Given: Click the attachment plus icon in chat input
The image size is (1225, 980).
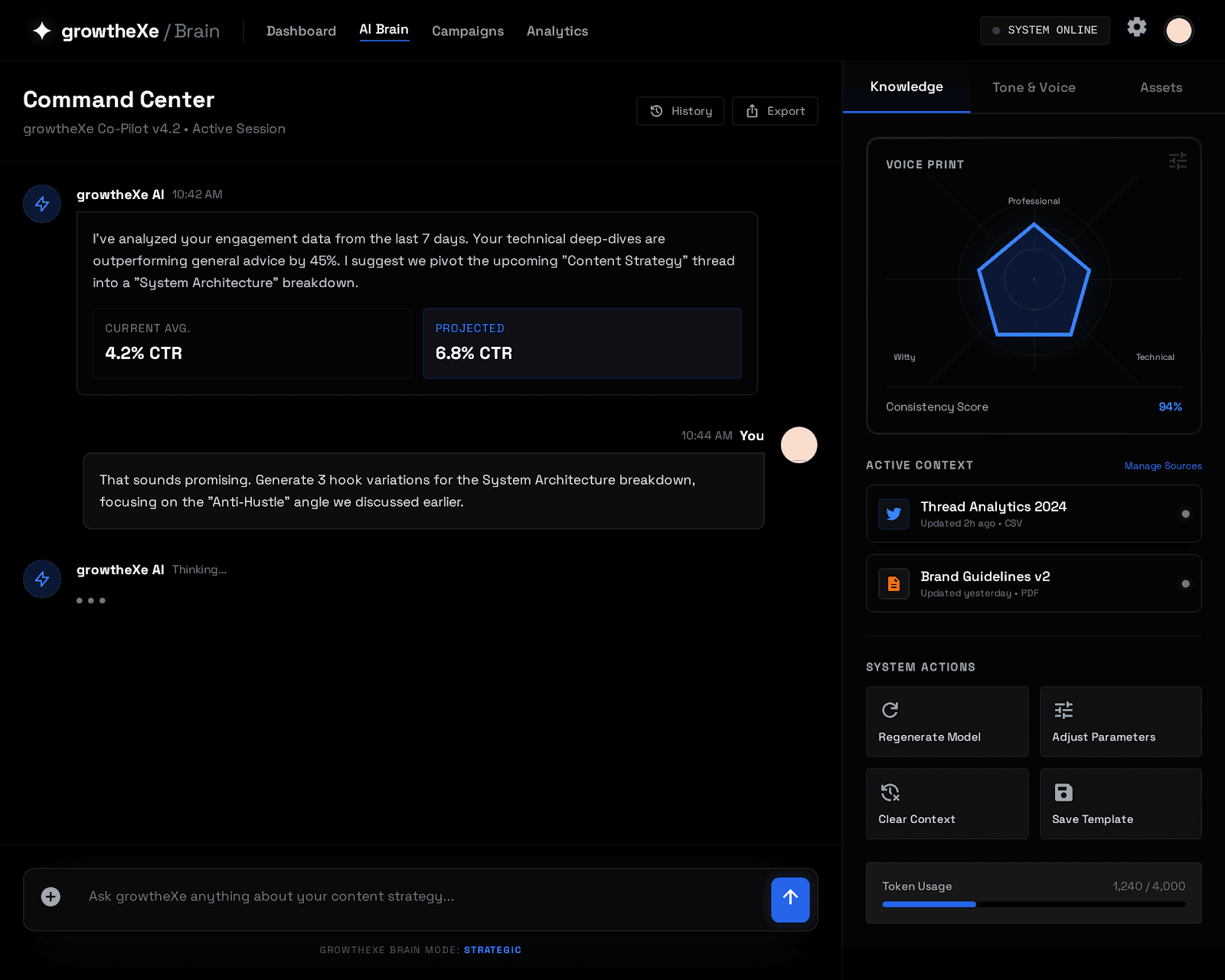Looking at the screenshot, I should pyautogui.click(x=51, y=896).
